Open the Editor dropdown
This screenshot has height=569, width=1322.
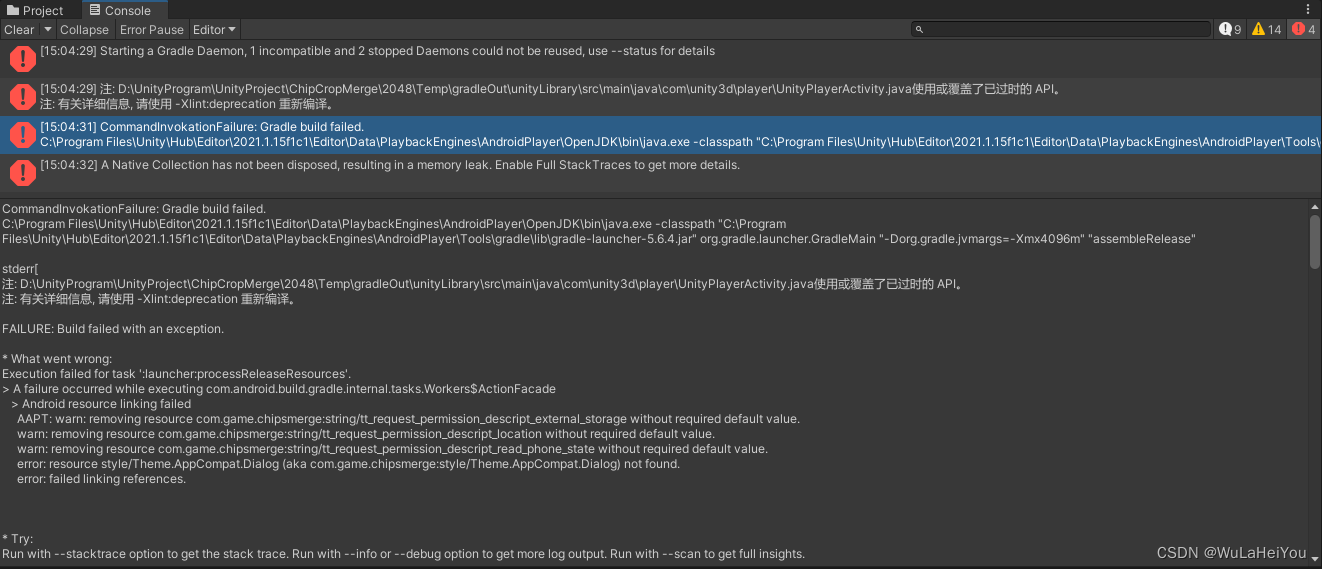tap(214, 30)
